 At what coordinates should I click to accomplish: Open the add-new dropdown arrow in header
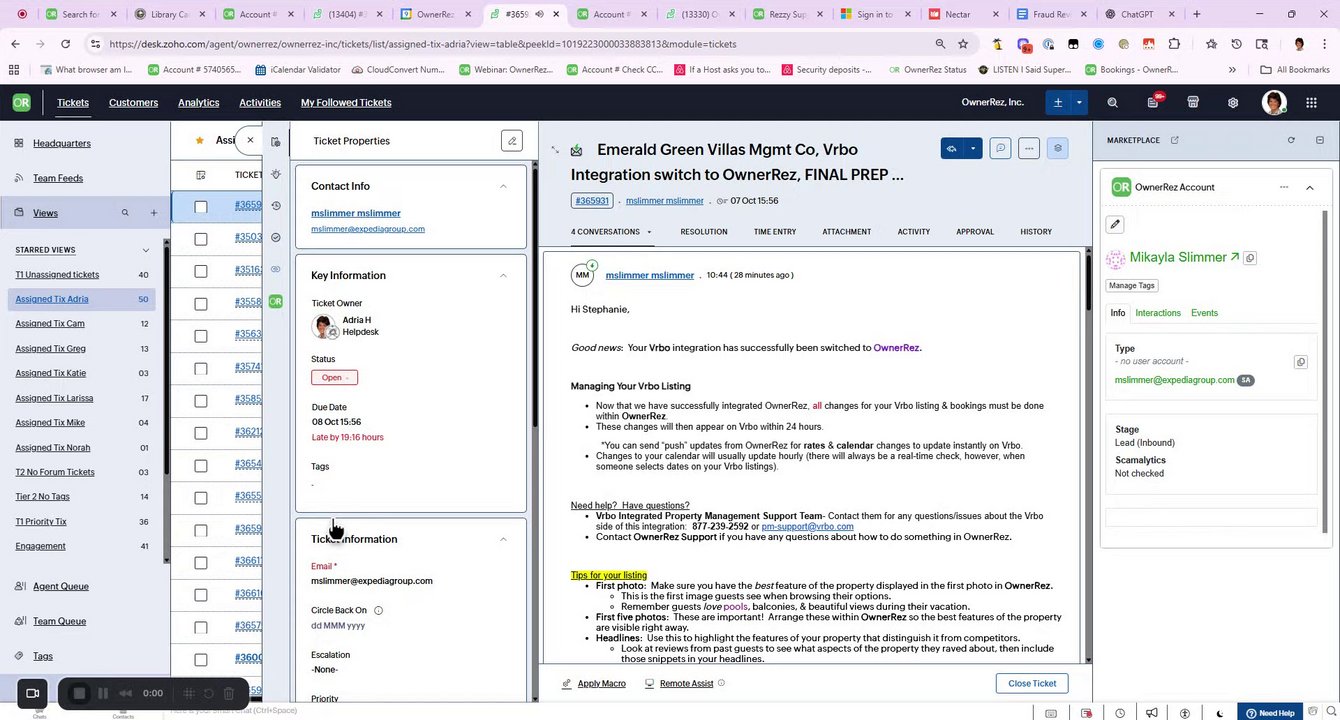click(x=1079, y=103)
